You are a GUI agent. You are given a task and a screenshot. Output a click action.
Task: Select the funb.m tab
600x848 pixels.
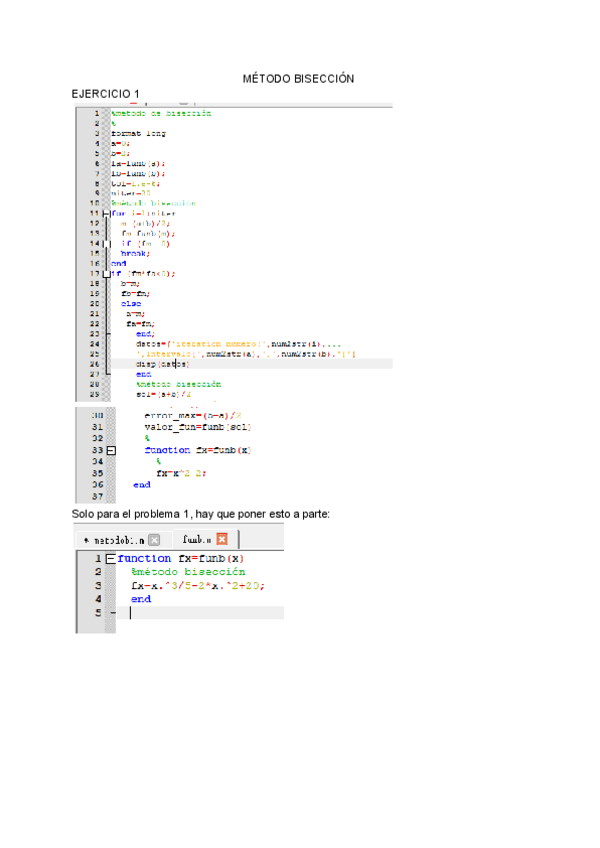[196, 539]
